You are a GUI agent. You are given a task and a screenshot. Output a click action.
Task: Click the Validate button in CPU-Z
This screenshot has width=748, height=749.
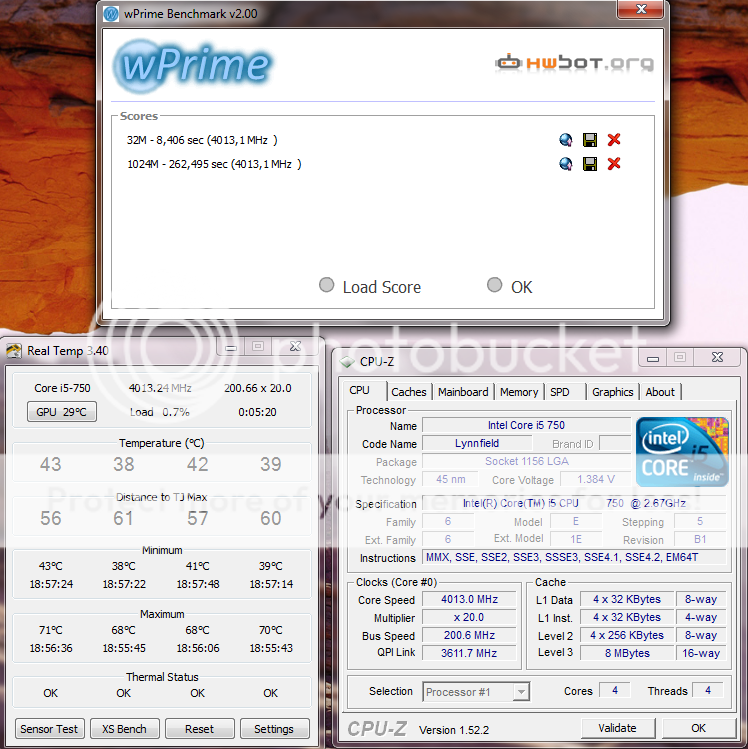[617, 728]
